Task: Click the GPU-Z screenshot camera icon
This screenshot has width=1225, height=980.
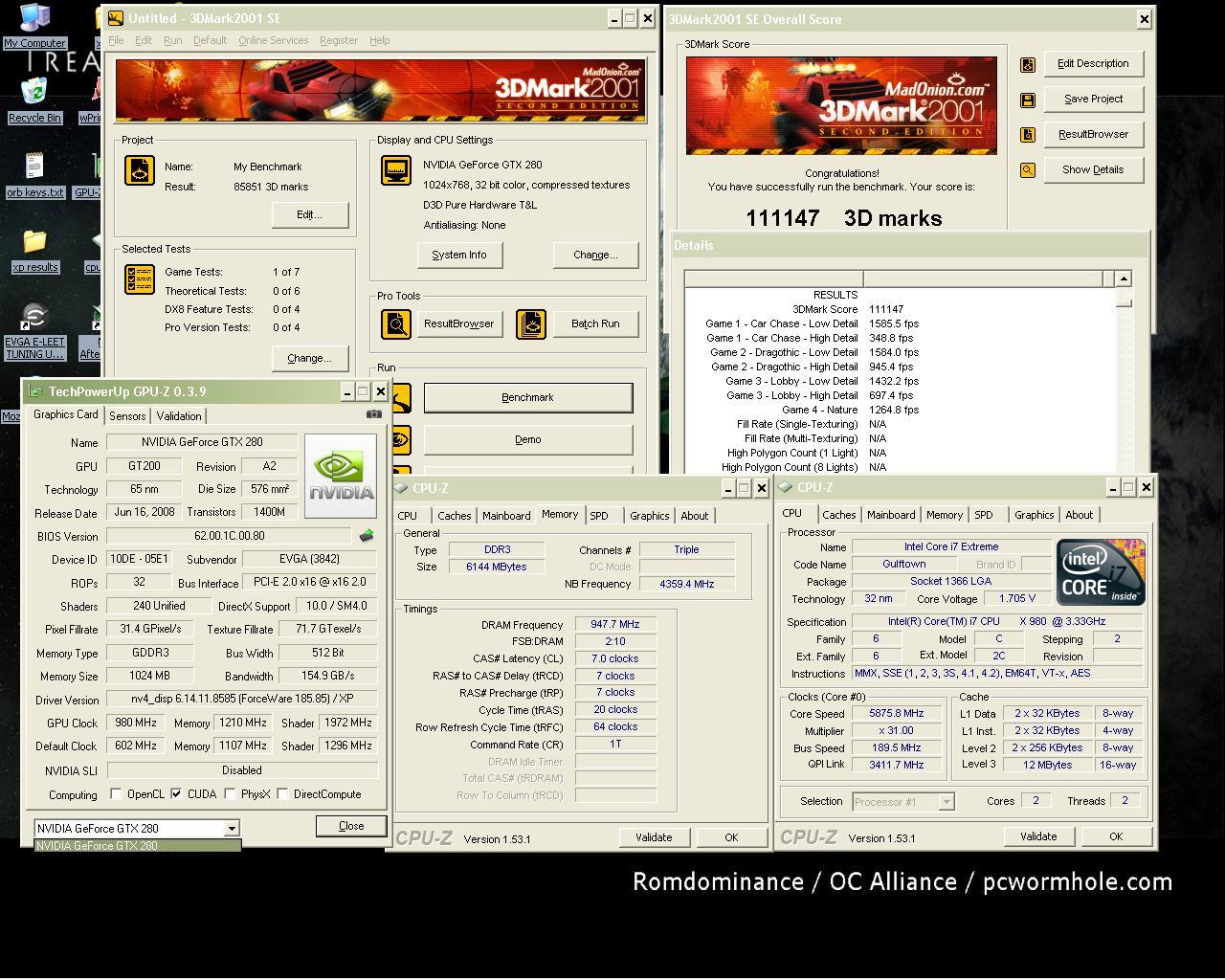Action: click(373, 414)
